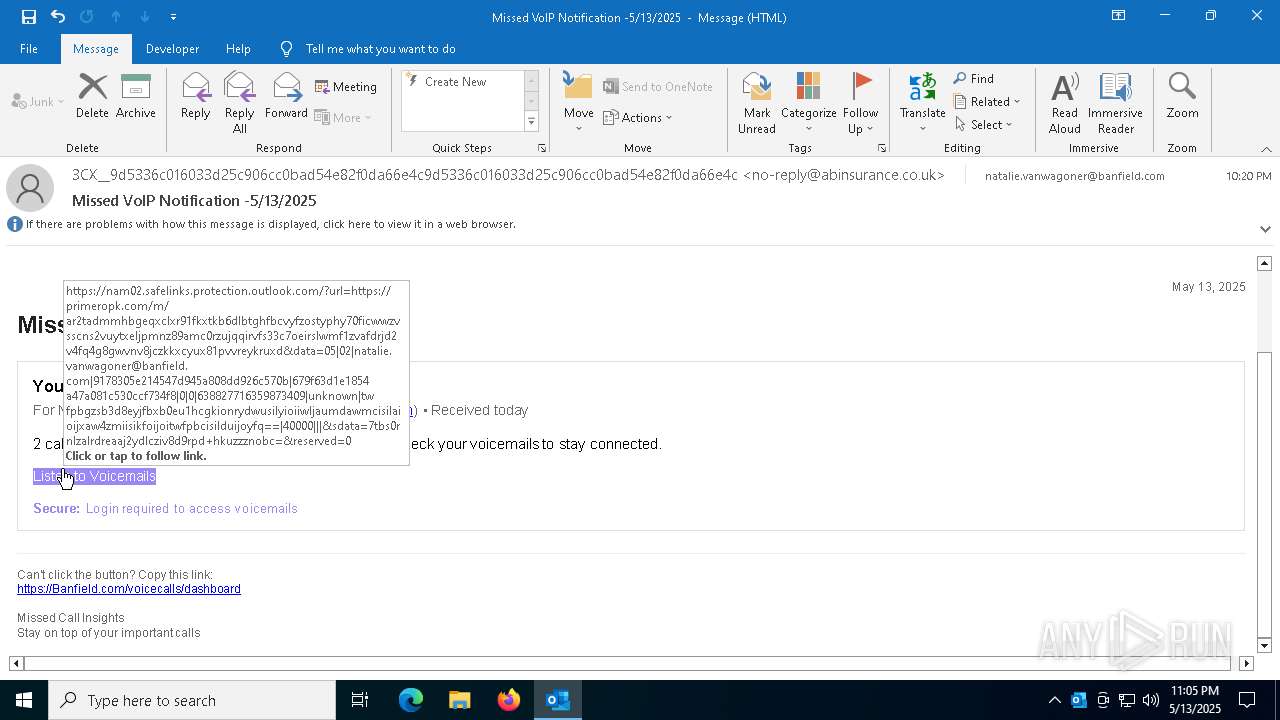This screenshot has height=720, width=1280.
Task: Open the Quick Access Toolbar customize arrow
Action: coord(173,17)
